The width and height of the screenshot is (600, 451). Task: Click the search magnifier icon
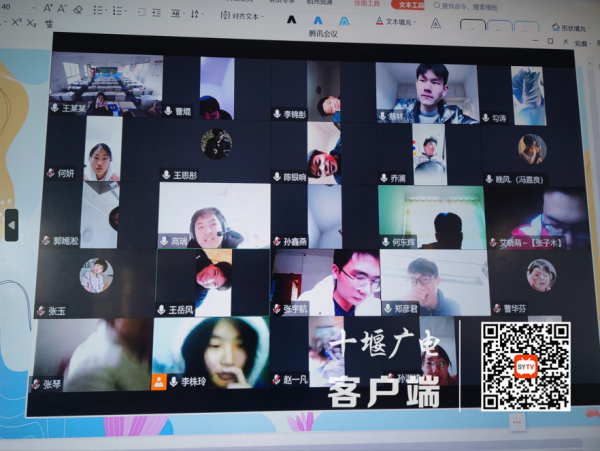click(x=437, y=6)
